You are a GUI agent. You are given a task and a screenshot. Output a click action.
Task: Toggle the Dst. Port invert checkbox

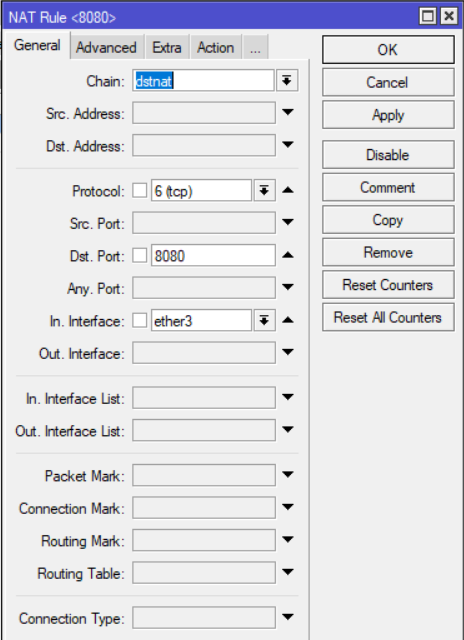(140, 256)
